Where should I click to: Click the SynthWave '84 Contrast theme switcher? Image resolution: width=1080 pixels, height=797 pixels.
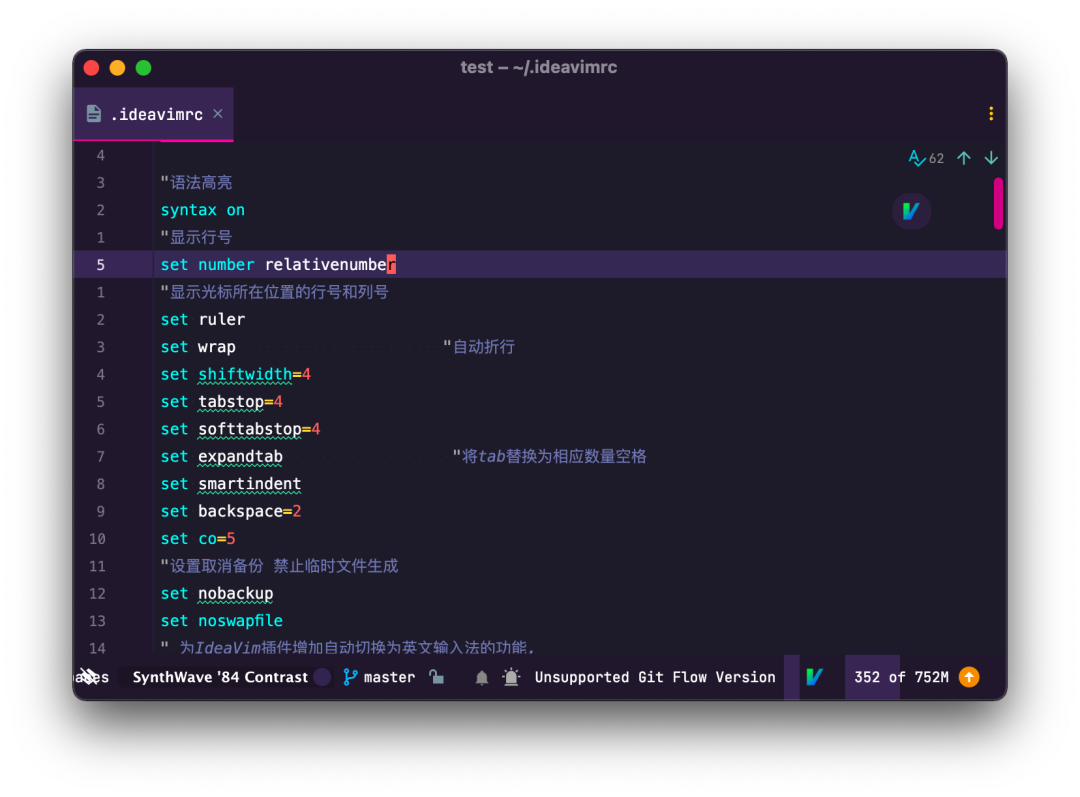[220, 677]
